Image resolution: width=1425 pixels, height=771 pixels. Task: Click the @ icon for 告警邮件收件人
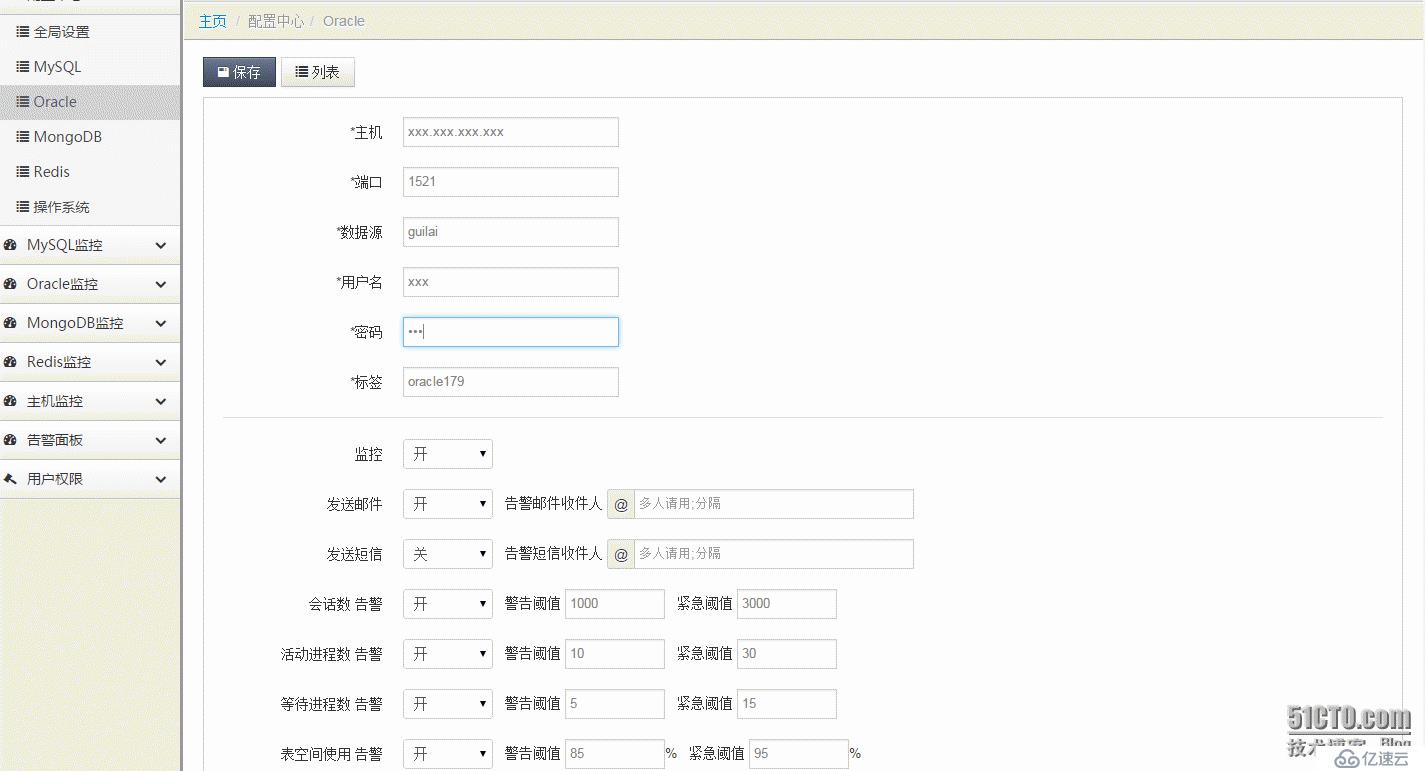[x=621, y=504]
